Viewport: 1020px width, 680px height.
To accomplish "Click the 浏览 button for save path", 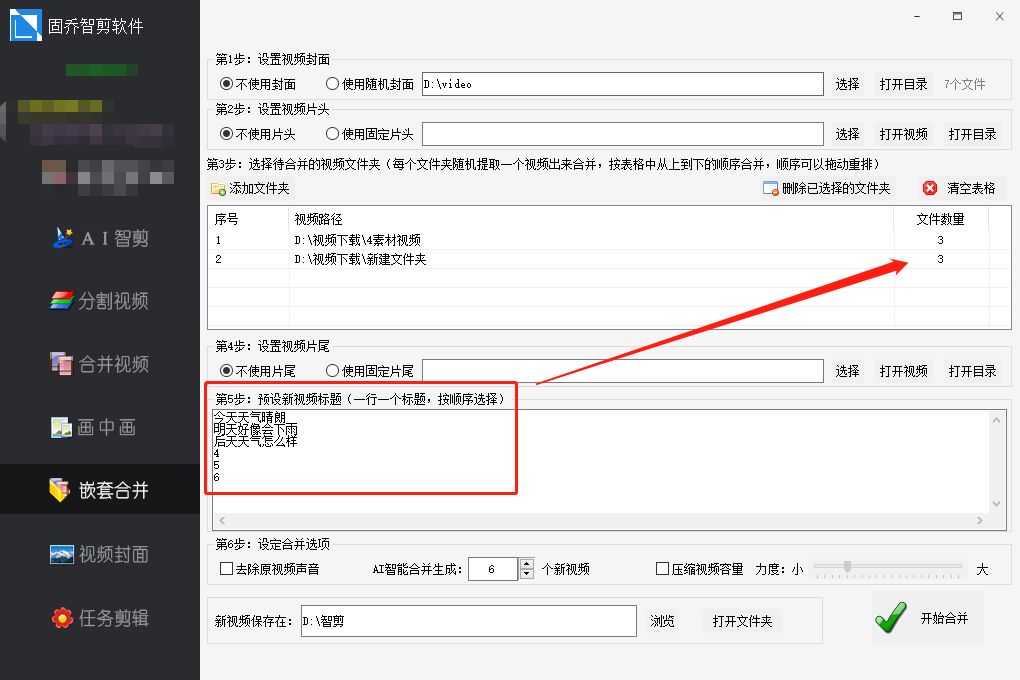I will (662, 621).
